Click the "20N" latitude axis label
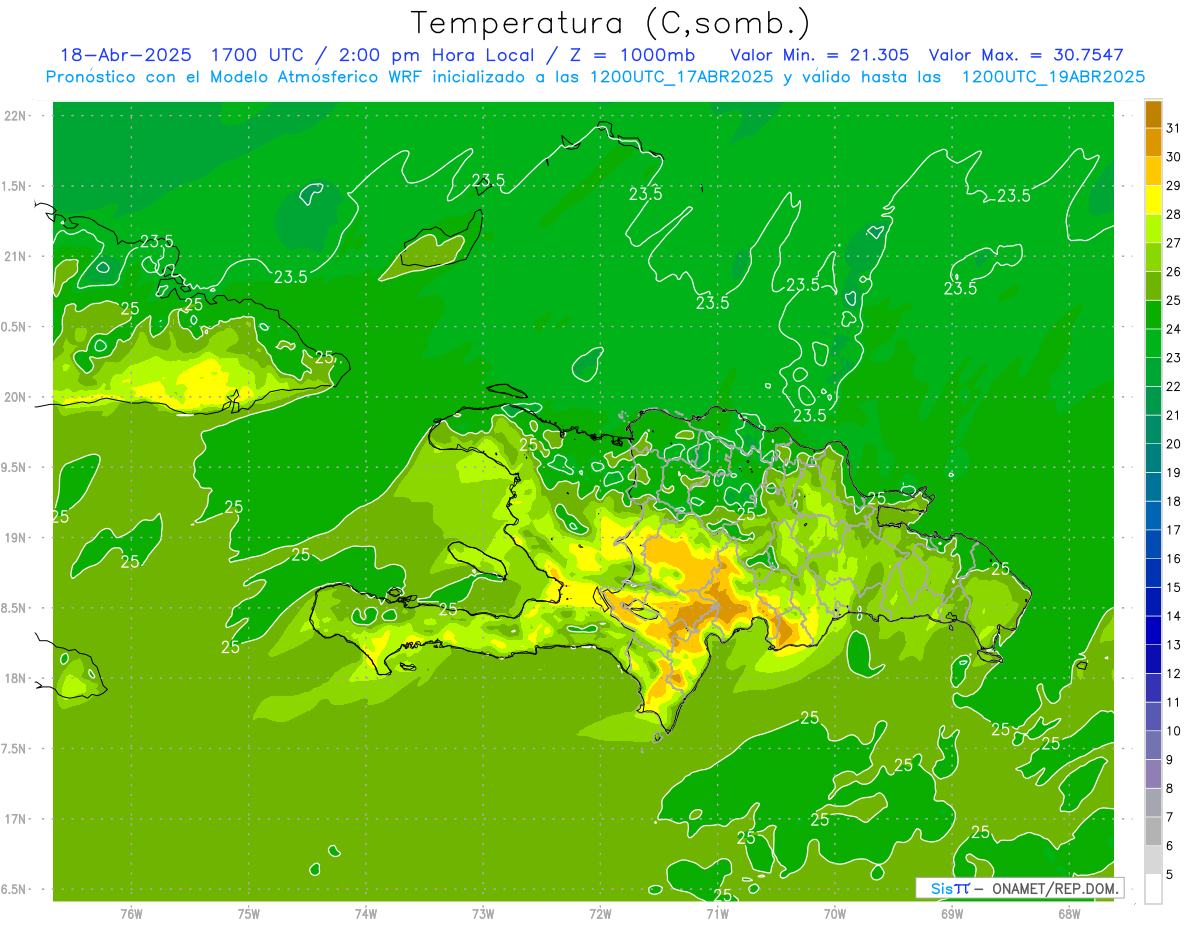Viewport: 1200px width, 927px height. point(16,397)
